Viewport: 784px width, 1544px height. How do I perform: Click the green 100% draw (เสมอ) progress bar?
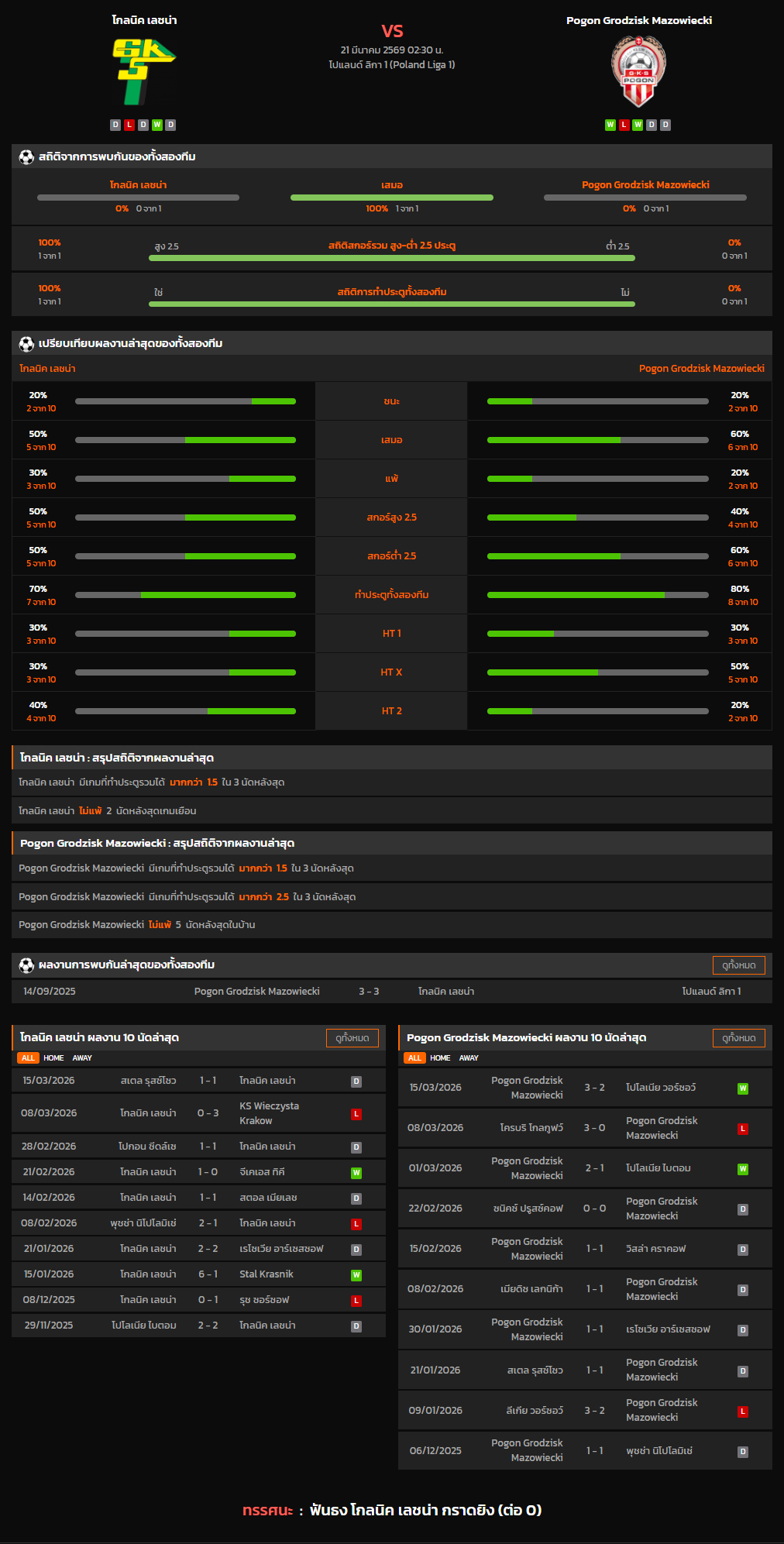click(x=392, y=198)
